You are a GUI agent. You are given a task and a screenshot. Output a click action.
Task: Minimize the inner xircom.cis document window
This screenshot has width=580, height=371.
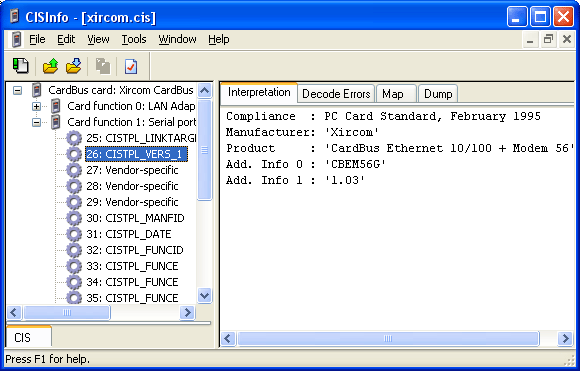[530, 39]
